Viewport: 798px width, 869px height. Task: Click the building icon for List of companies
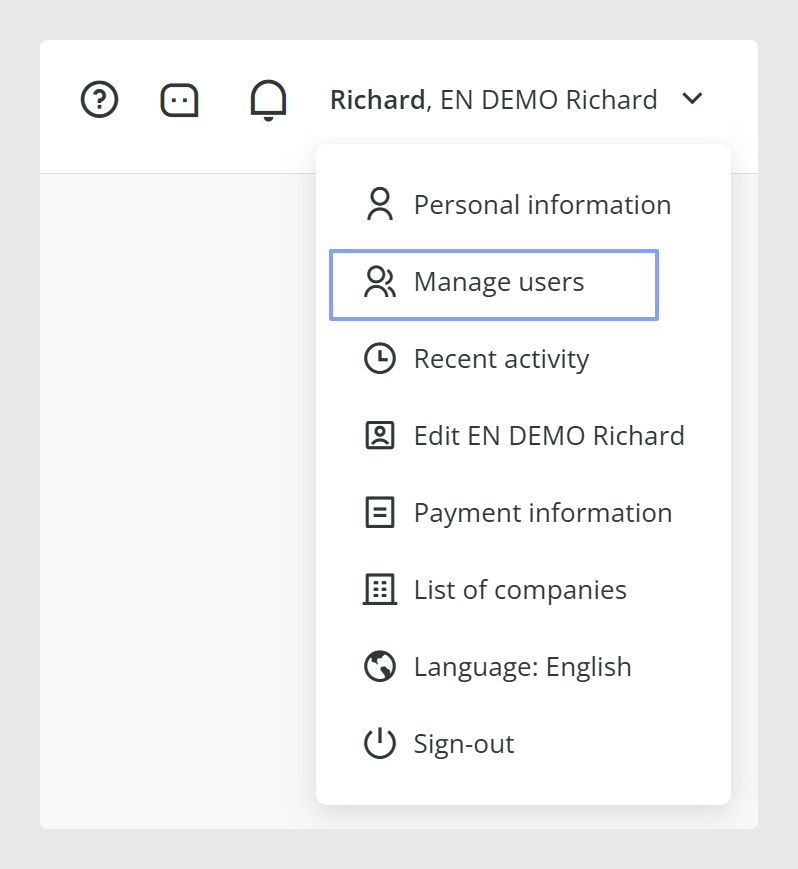tap(380, 589)
